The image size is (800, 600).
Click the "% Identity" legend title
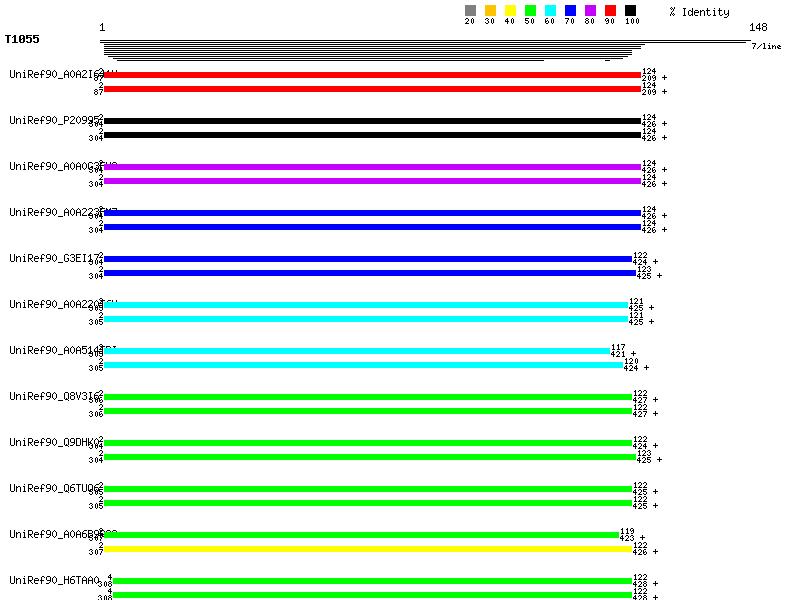(699, 12)
